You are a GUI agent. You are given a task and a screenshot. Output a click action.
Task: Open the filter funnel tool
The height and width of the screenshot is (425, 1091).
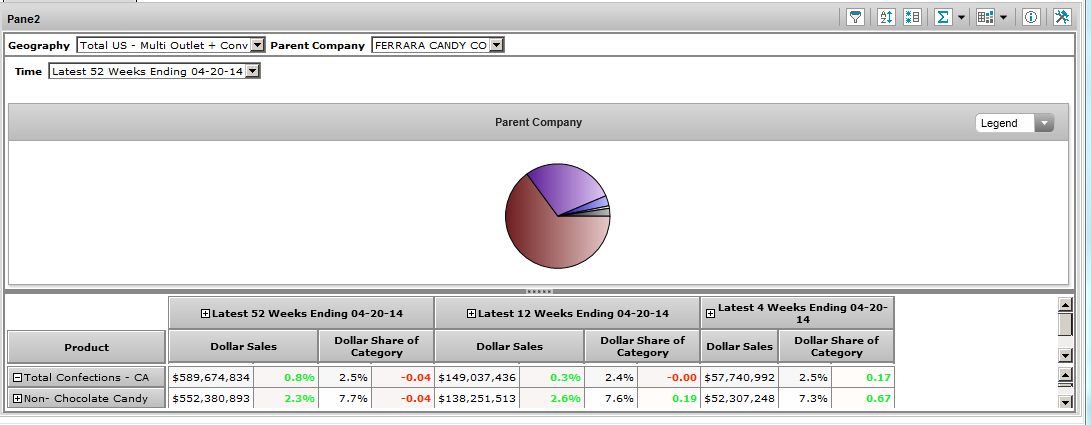tap(855, 17)
